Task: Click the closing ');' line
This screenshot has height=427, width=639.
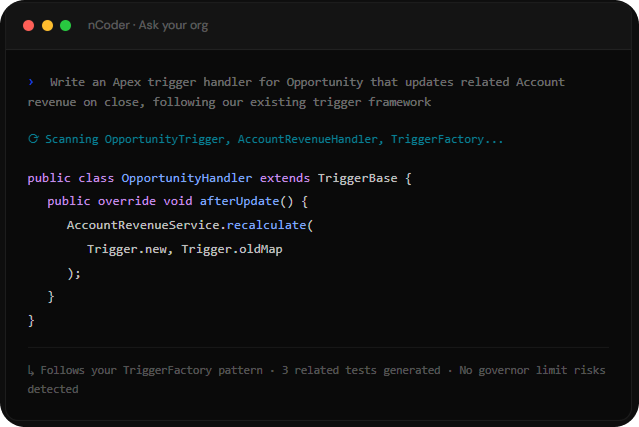Action: (x=74, y=273)
